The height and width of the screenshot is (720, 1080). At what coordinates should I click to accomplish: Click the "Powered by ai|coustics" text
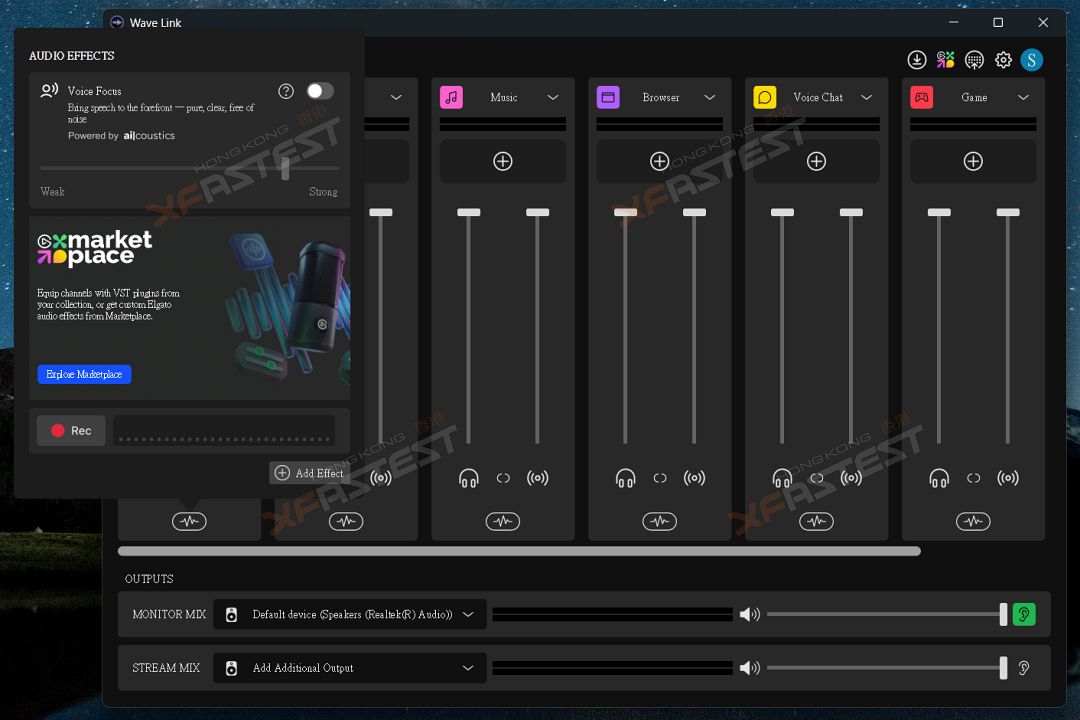pos(121,136)
